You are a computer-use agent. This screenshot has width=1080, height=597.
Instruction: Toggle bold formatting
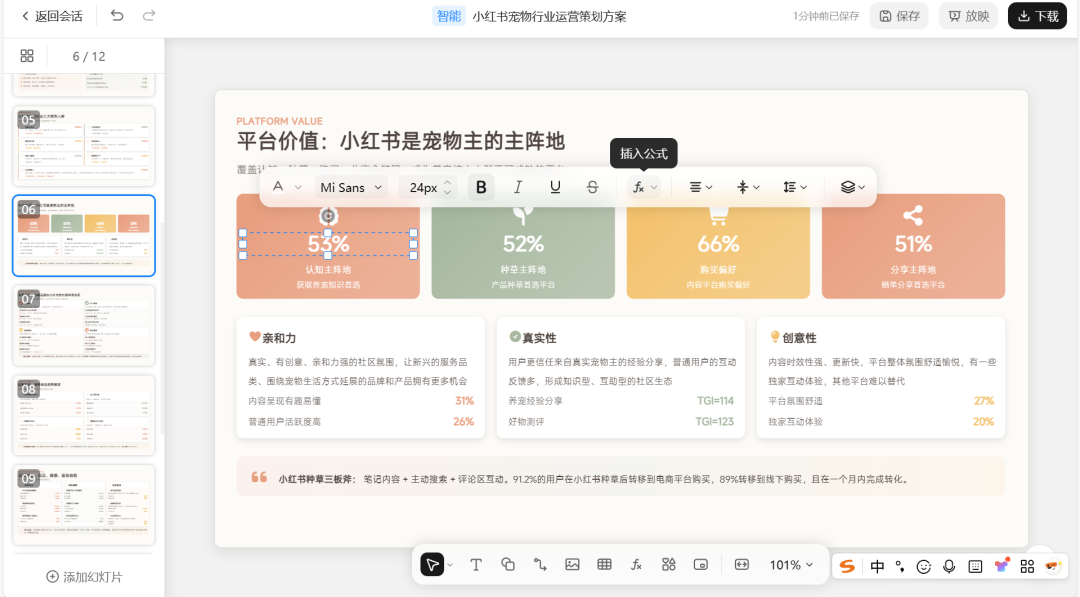[x=481, y=187]
